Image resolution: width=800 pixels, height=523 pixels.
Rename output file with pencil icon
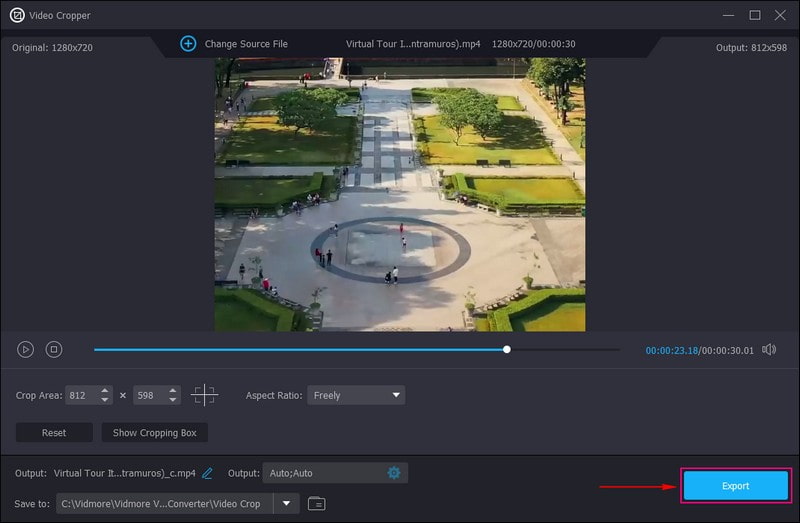(208, 473)
